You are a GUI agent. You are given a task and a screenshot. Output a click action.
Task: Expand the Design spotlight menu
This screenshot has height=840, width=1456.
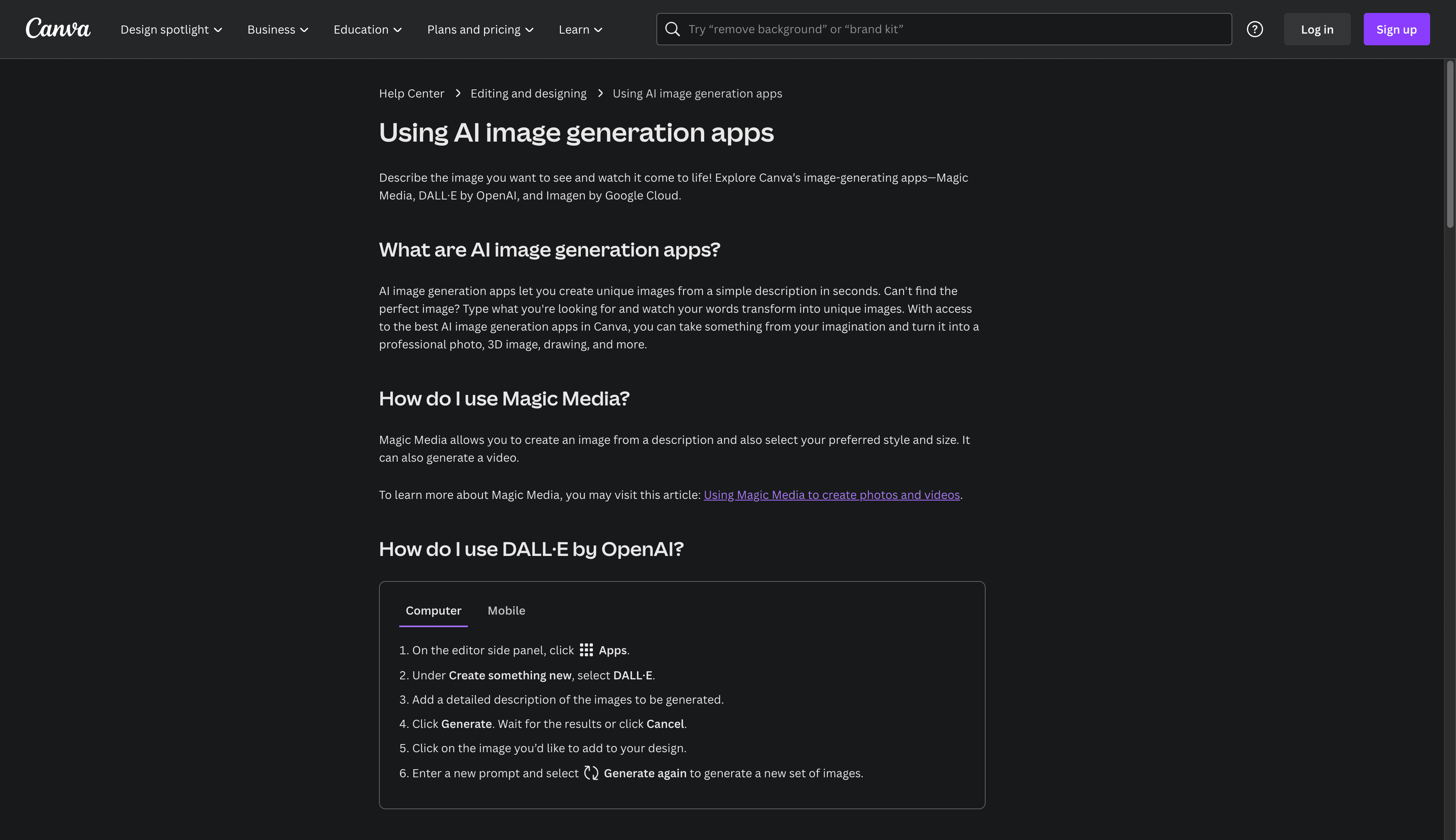click(x=171, y=30)
